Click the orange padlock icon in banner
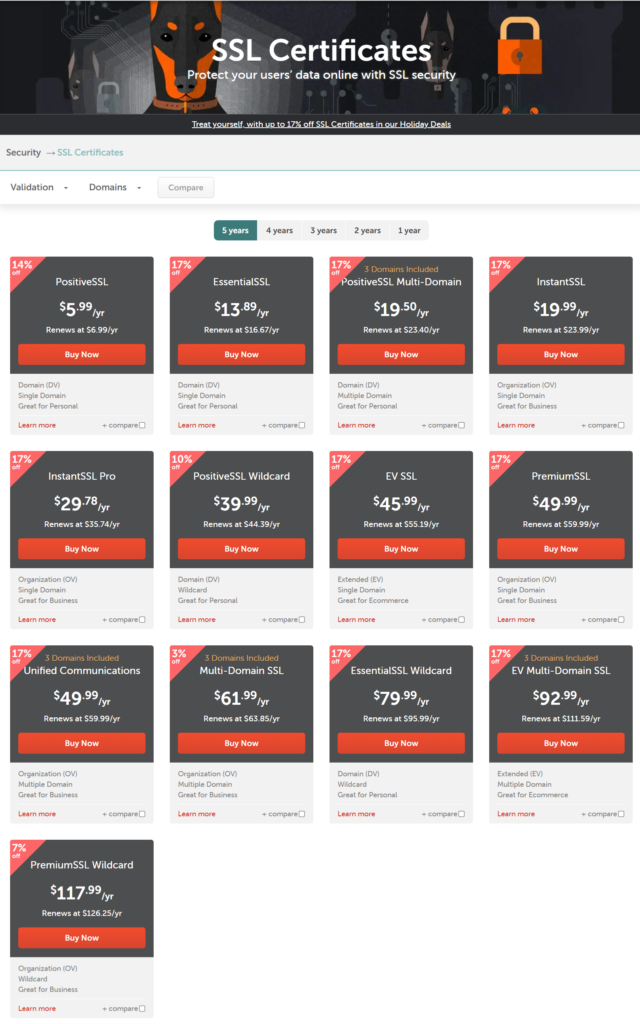 520,46
